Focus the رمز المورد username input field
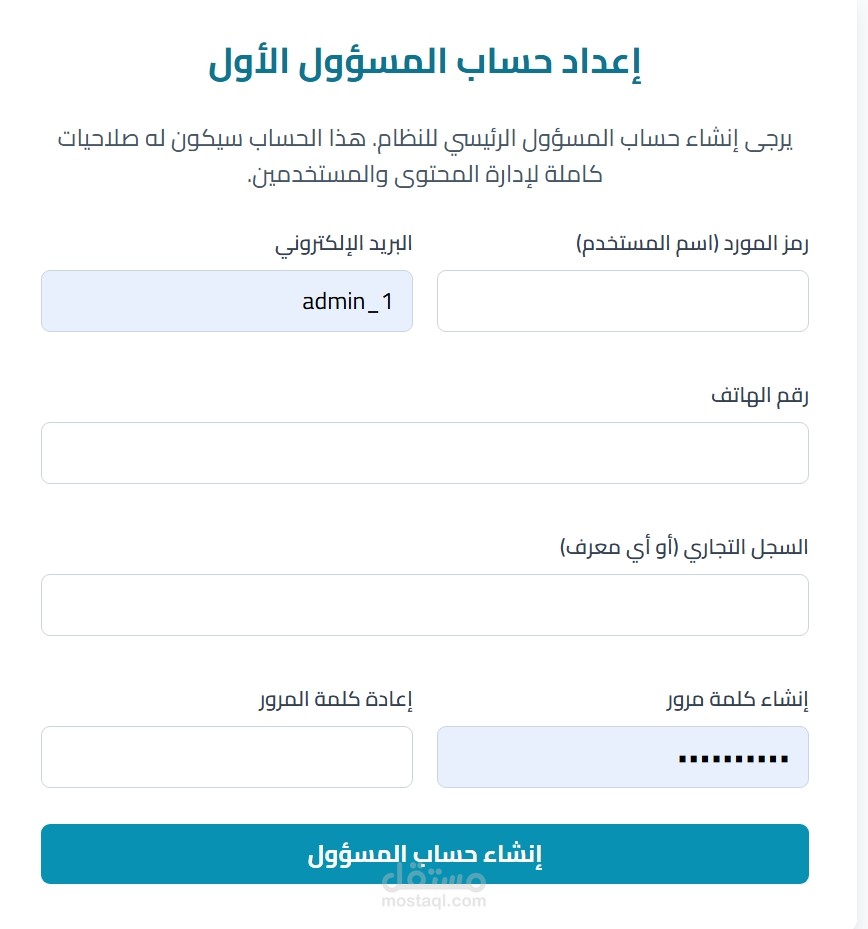This screenshot has width=868, height=929. [623, 301]
